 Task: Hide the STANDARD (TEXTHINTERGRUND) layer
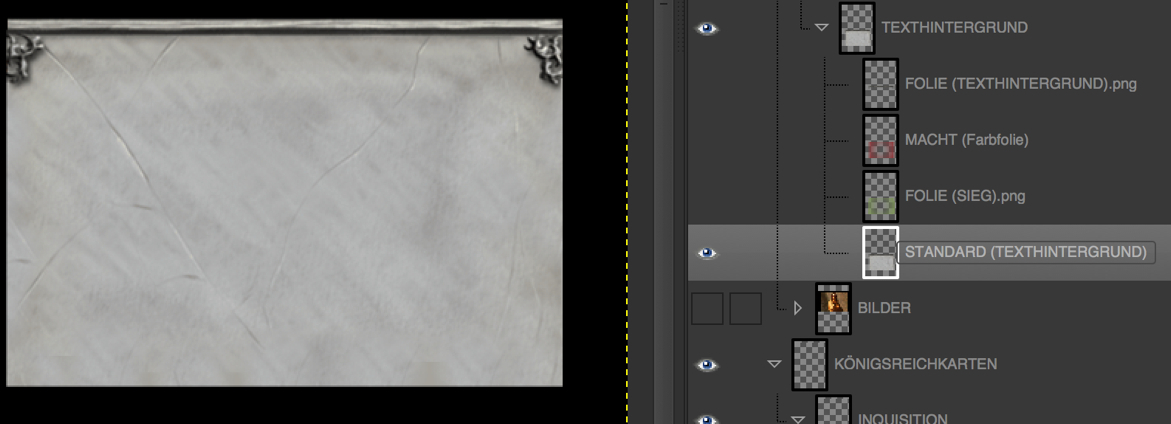click(706, 253)
